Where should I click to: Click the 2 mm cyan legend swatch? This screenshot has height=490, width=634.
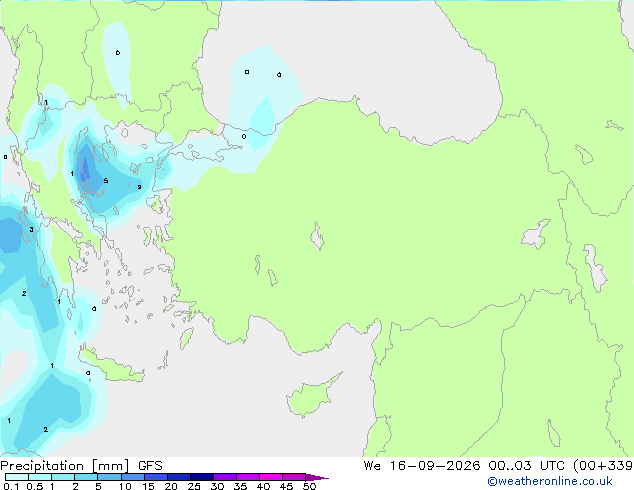(x=87, y=477)
